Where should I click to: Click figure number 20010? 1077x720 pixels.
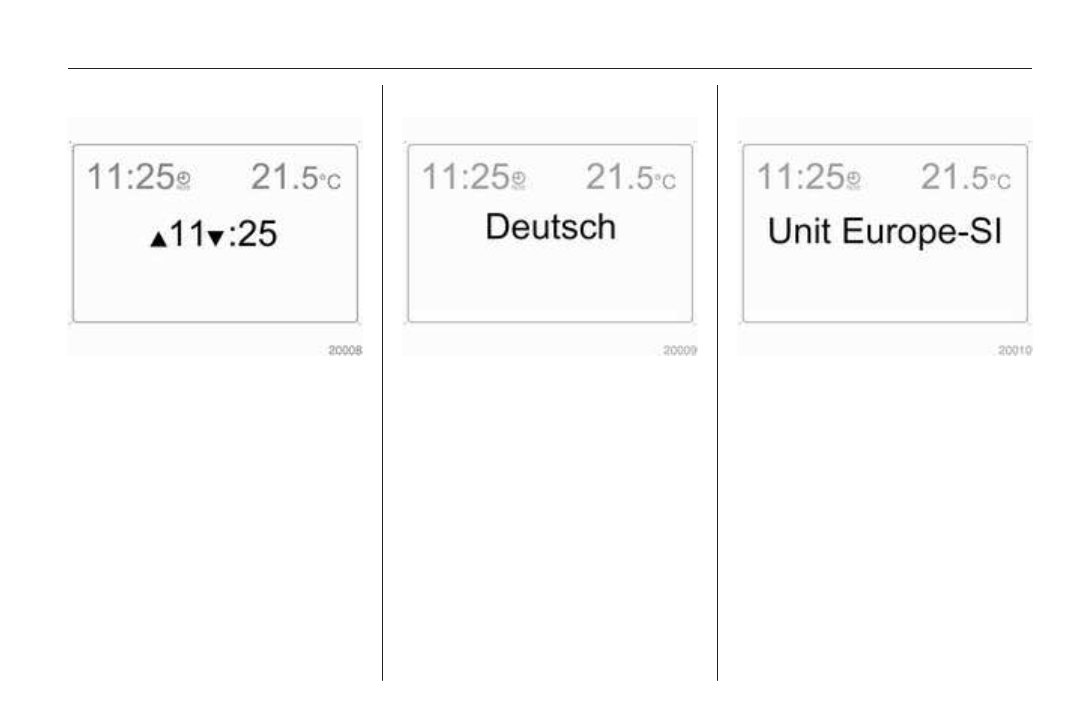point(1015,351)
